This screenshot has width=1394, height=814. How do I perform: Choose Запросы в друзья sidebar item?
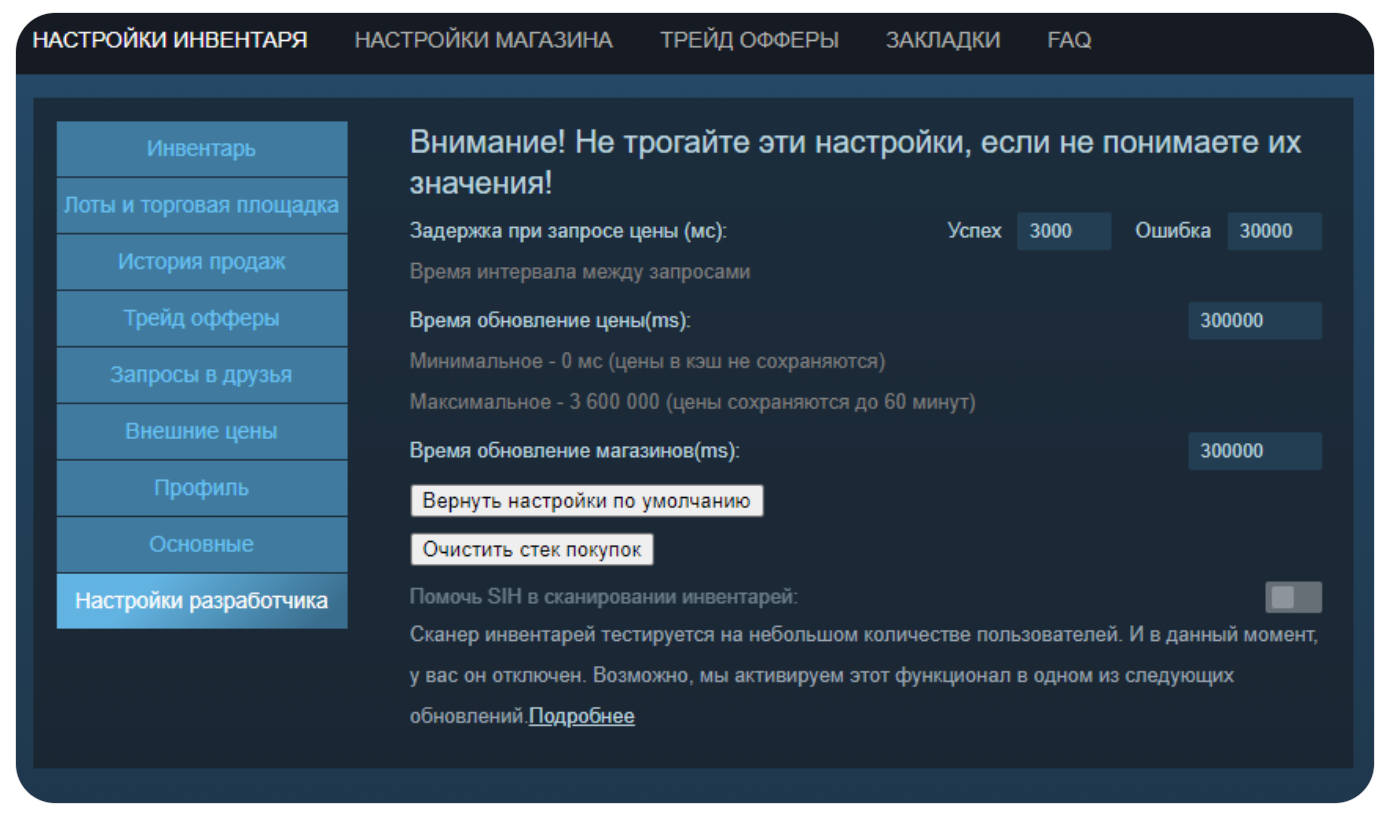(202, 375)
